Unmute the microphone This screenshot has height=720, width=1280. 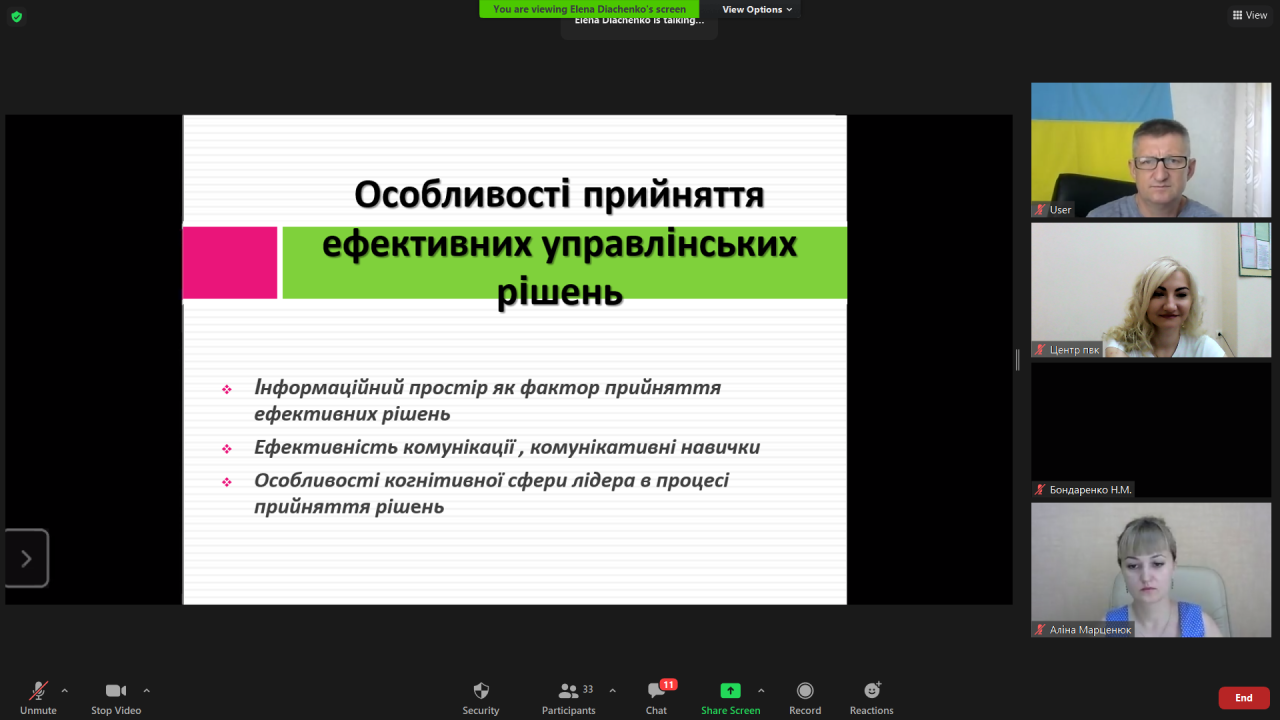[38, 691]
